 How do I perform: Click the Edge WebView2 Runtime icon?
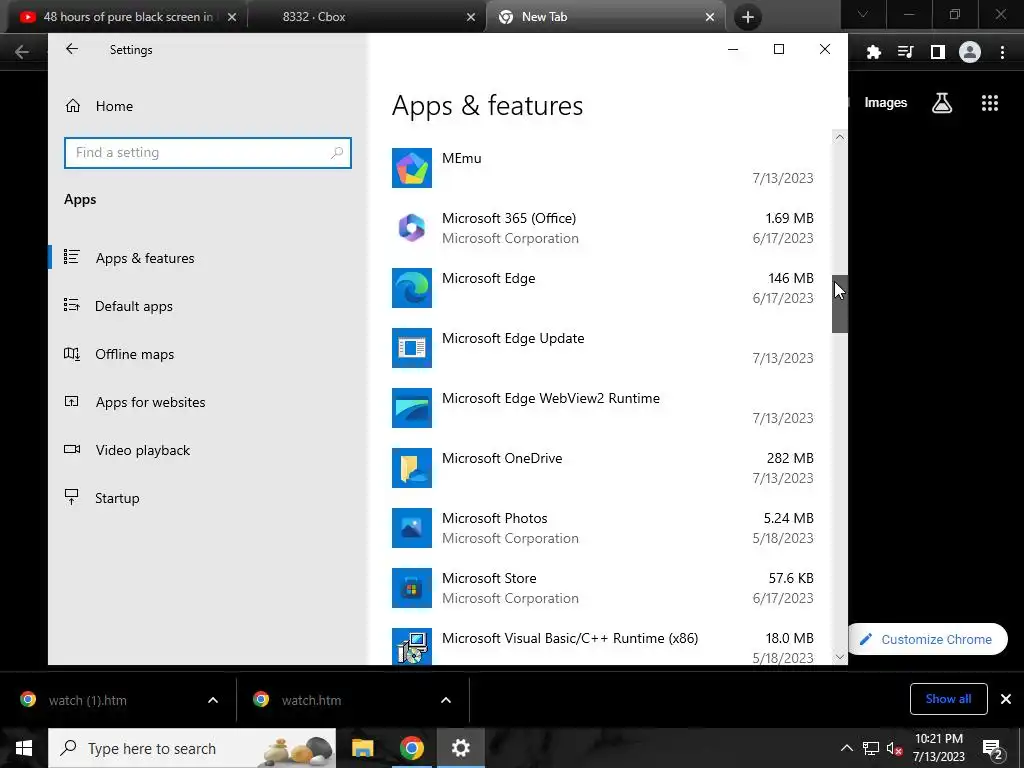tap(411, 408)
